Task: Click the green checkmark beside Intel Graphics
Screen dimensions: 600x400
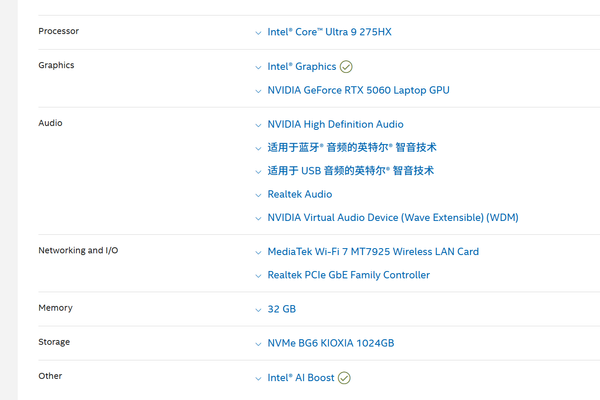Action: tap(346, 67)
